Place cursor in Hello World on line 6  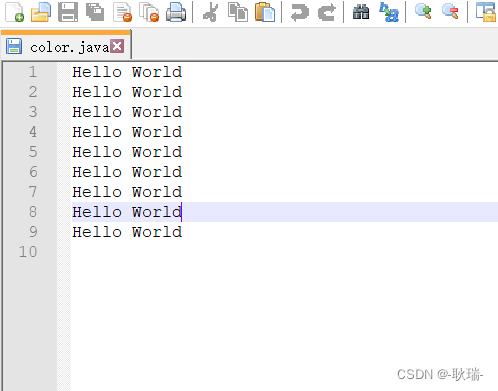pyautogui.click(x=127, y=172)
